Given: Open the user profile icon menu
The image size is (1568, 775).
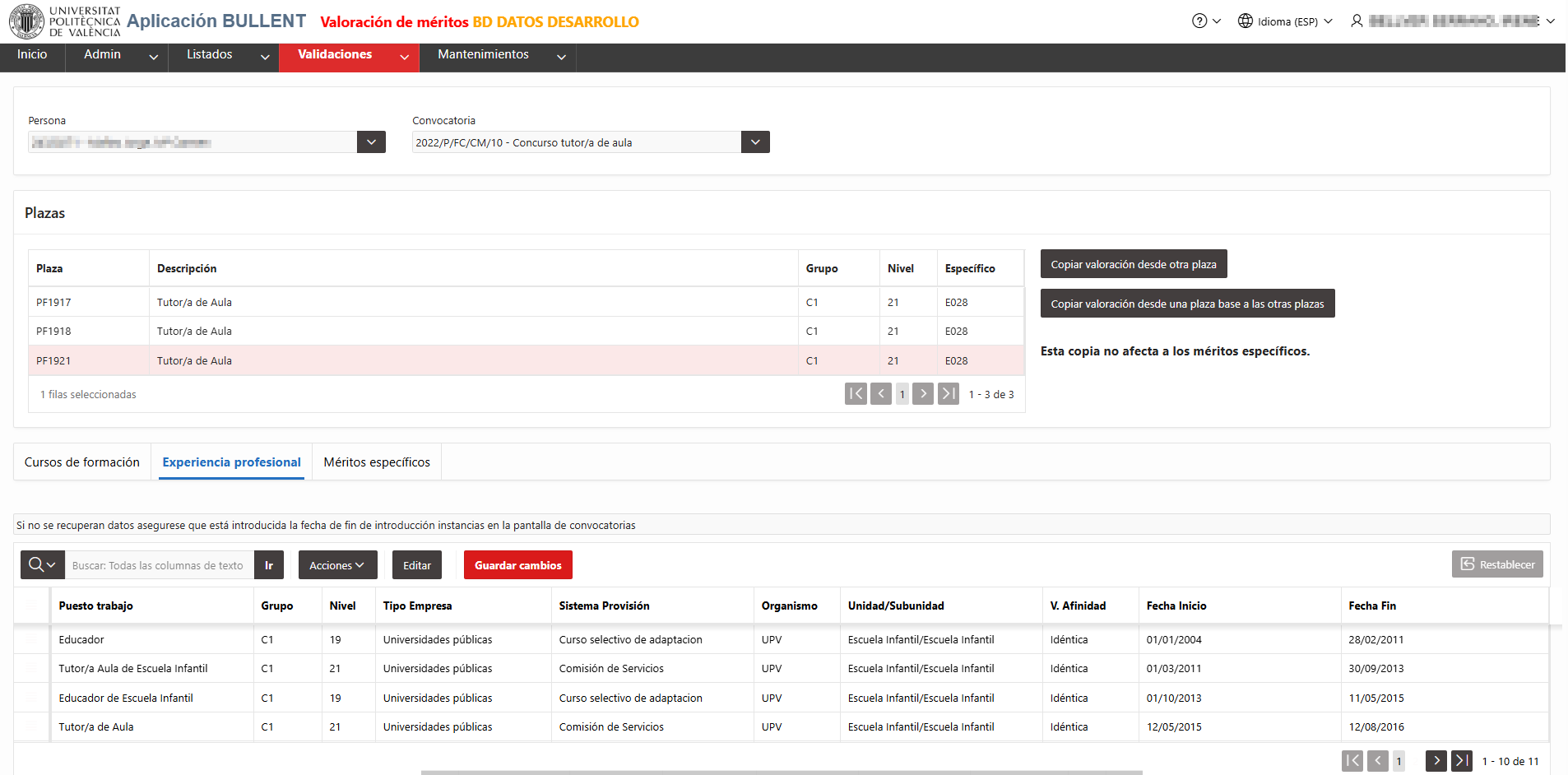Looking at the screenshot, I should pos(1357,21).
